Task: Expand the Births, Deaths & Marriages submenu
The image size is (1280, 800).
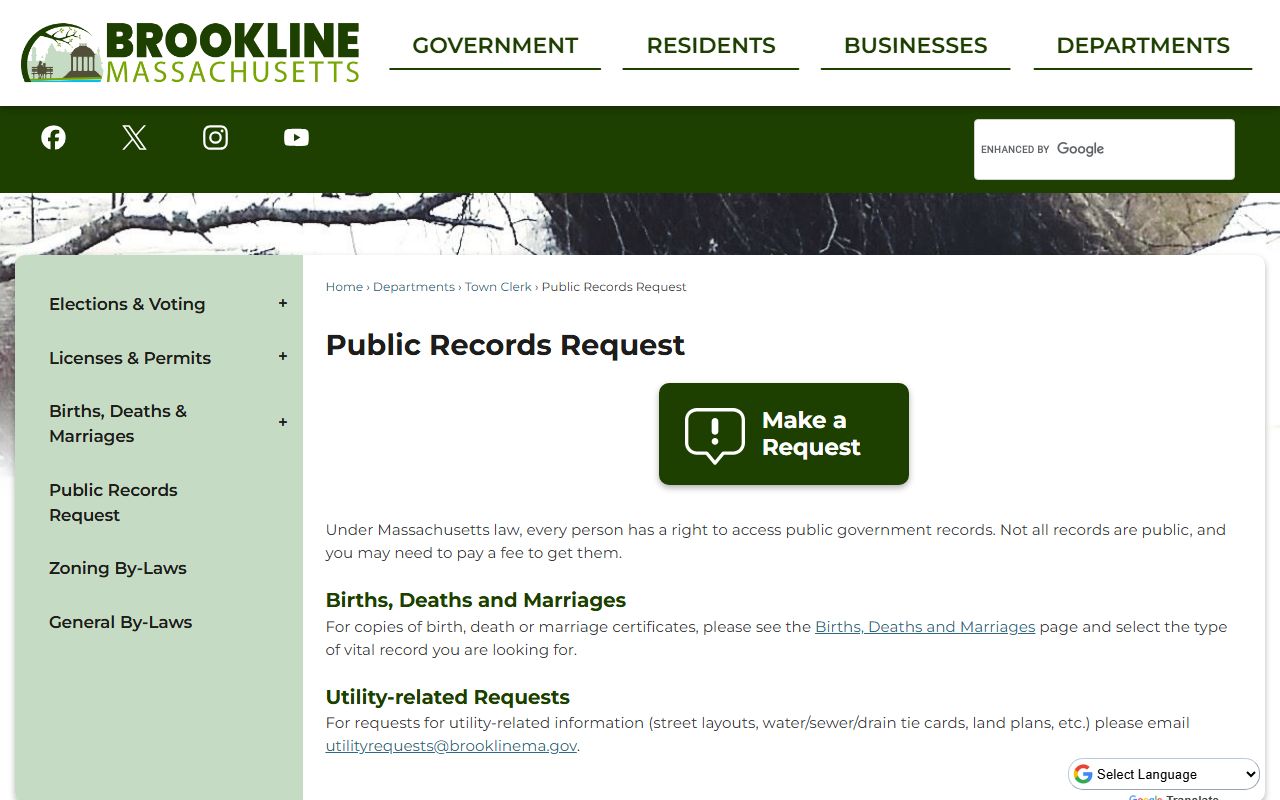Action: tap(283, 423)
